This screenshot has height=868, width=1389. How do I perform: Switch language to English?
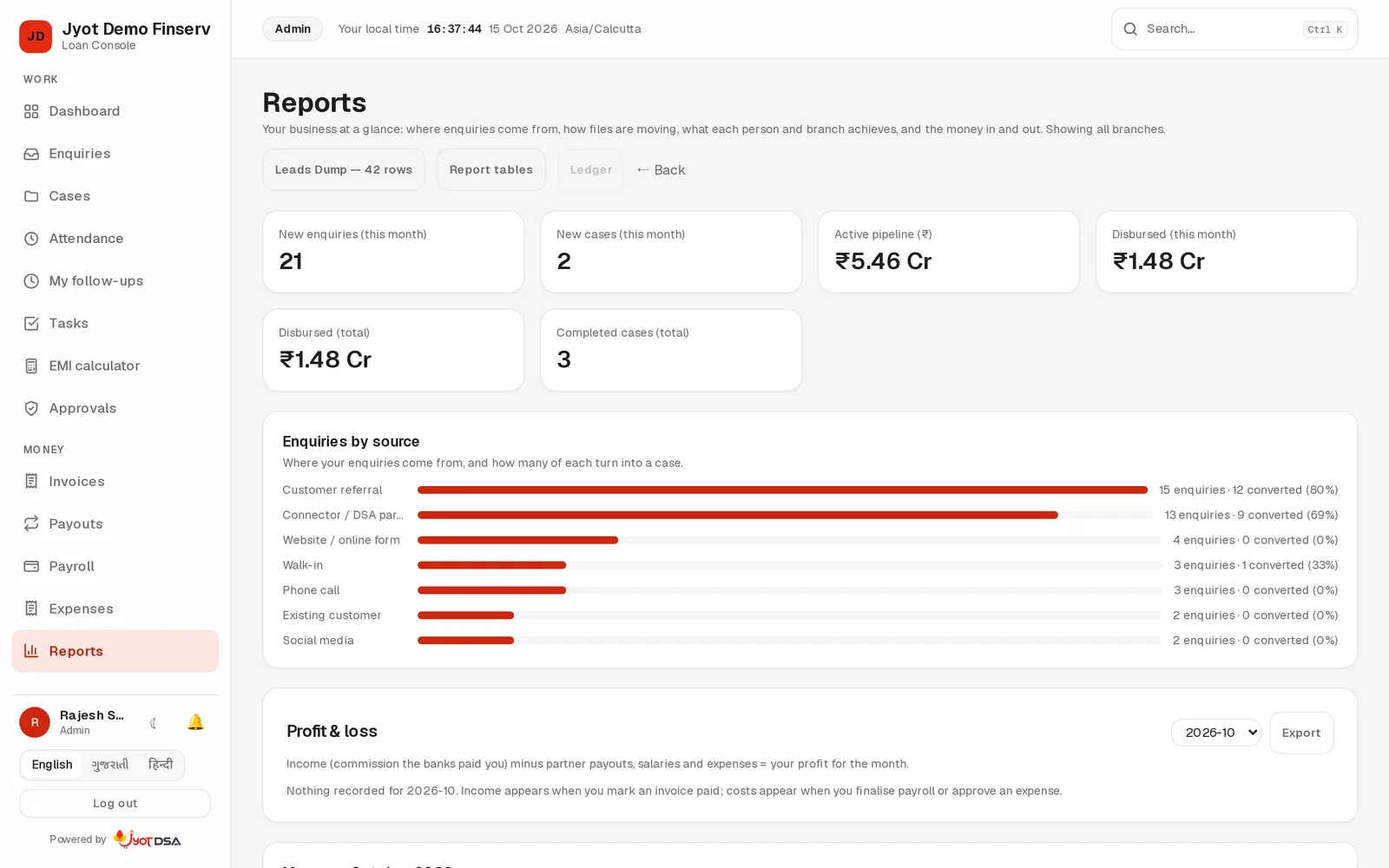52,765
